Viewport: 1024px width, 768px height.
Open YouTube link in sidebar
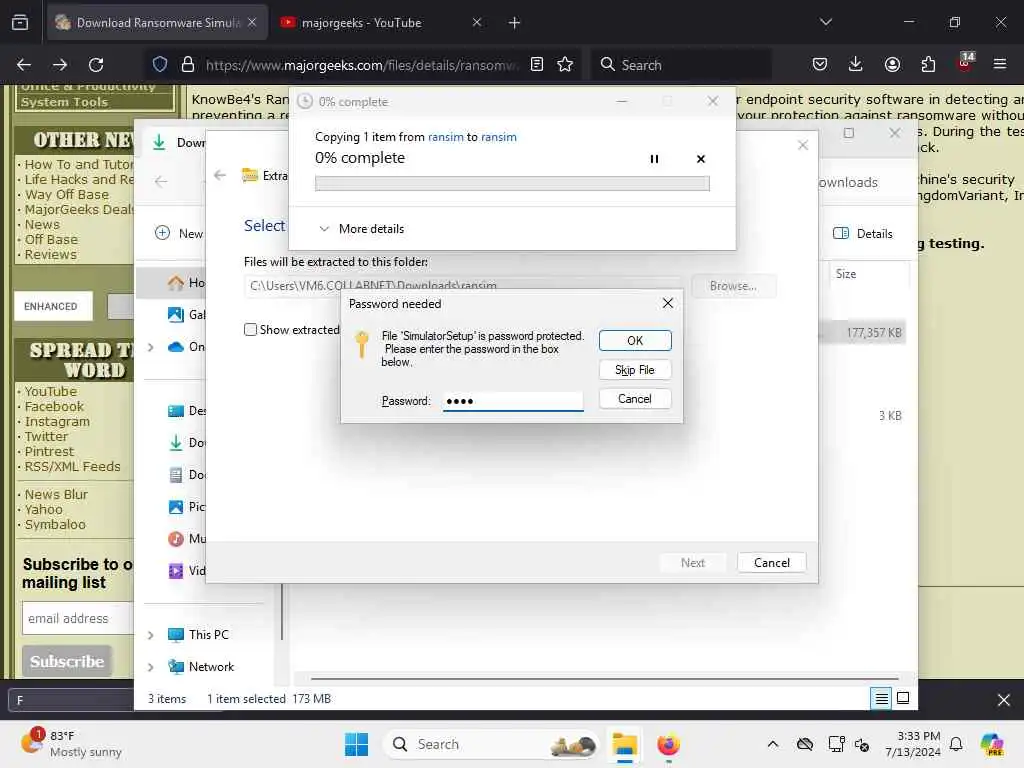[x=50, y=391]
